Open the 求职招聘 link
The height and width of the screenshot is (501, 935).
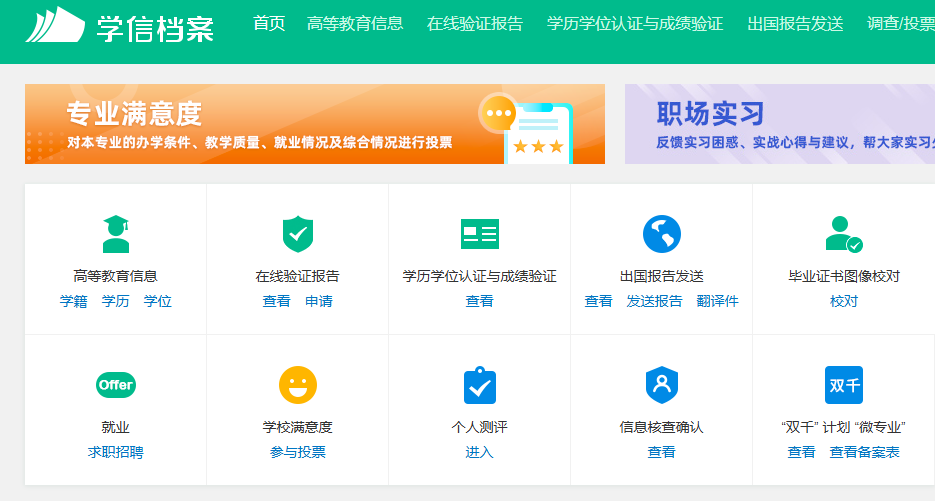[116, 452]
